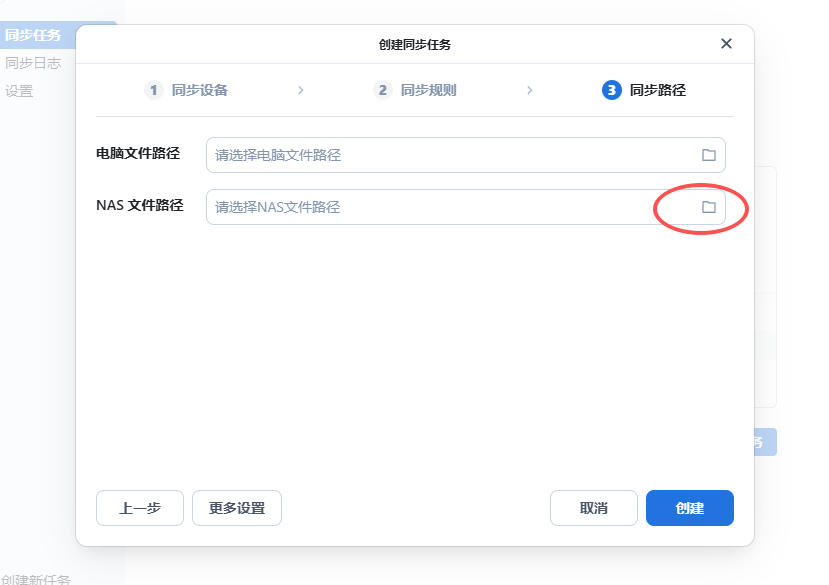Click the 取消 button

594,508
